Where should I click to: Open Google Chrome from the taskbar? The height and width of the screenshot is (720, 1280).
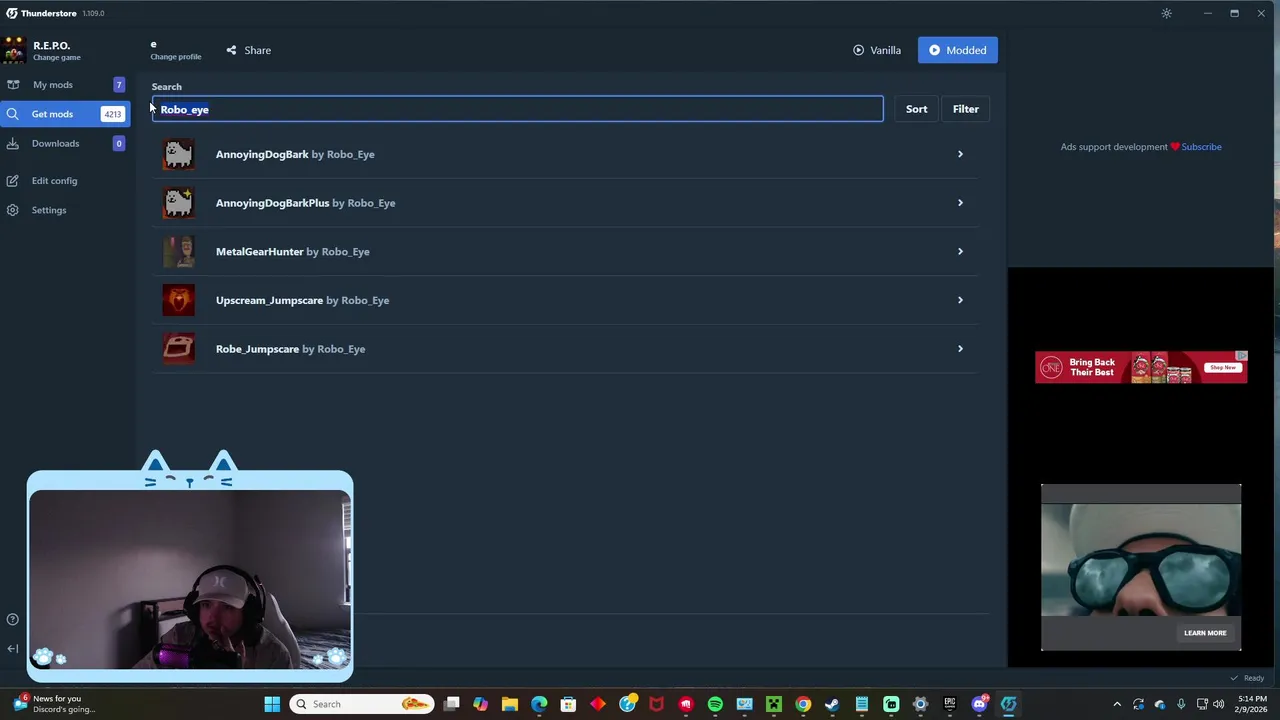803,704
